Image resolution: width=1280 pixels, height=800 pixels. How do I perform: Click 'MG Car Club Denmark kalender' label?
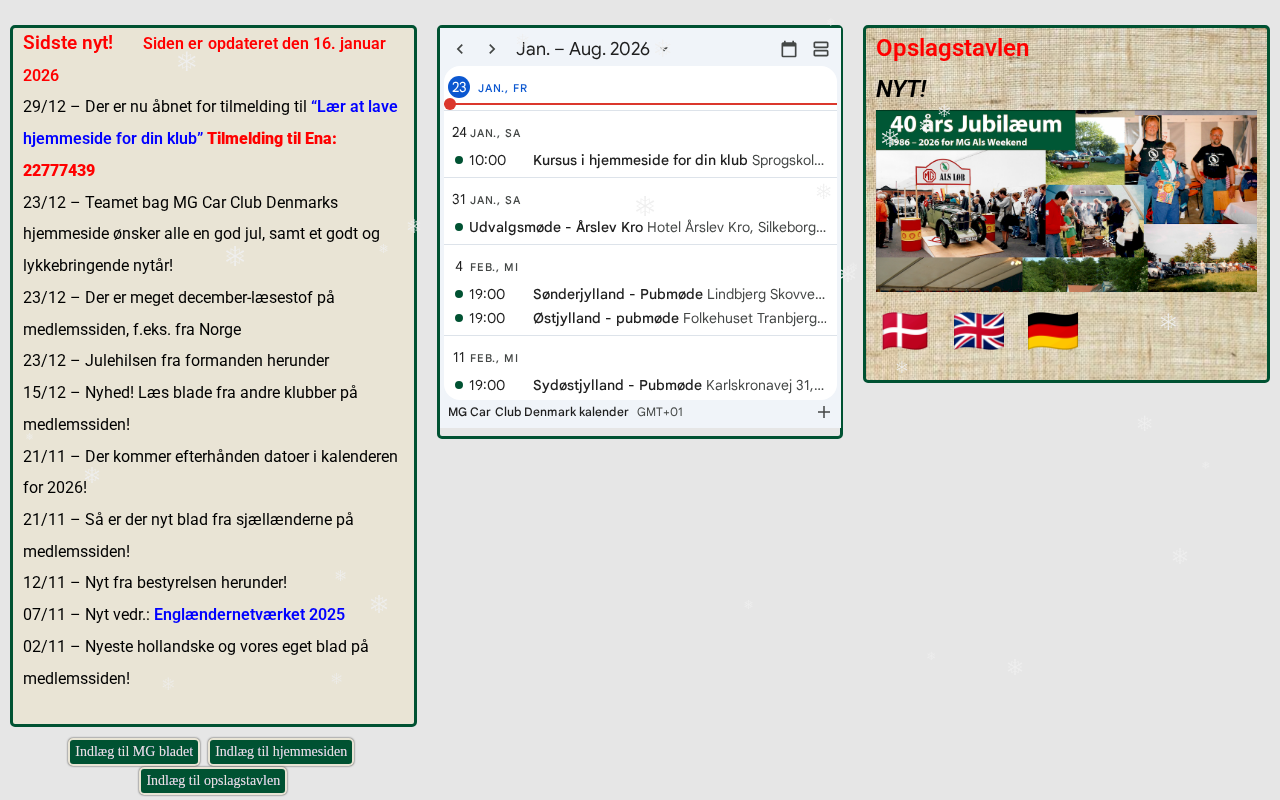[x=538, y=412]
